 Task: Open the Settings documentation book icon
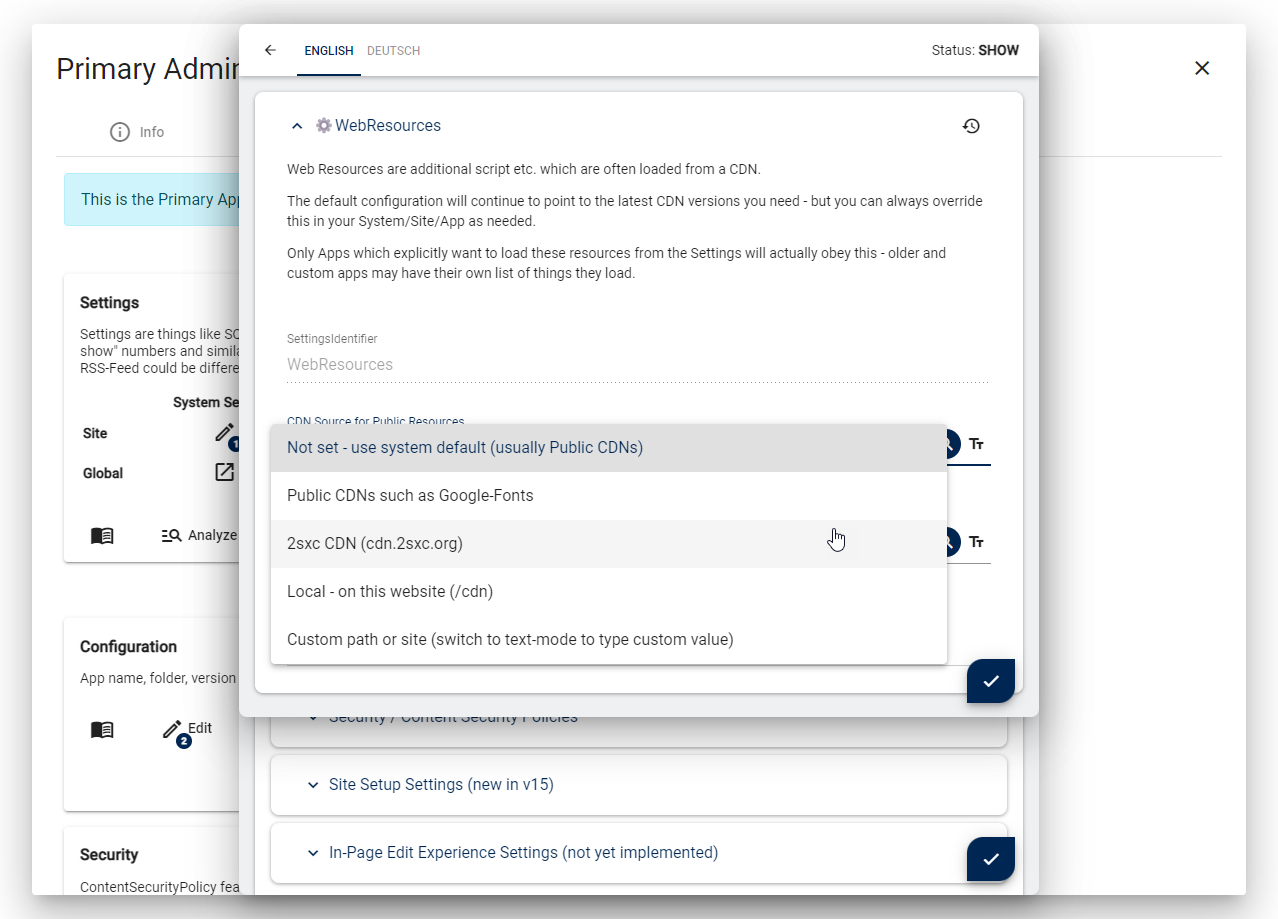[102, 535]
